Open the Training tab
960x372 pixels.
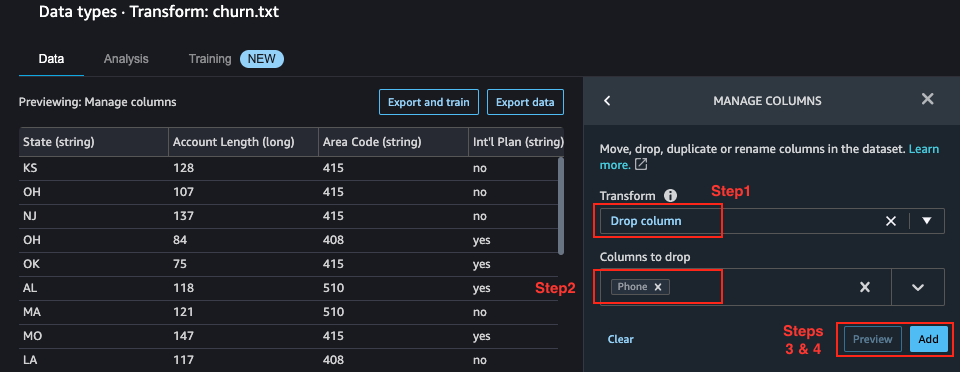[210, 59]
